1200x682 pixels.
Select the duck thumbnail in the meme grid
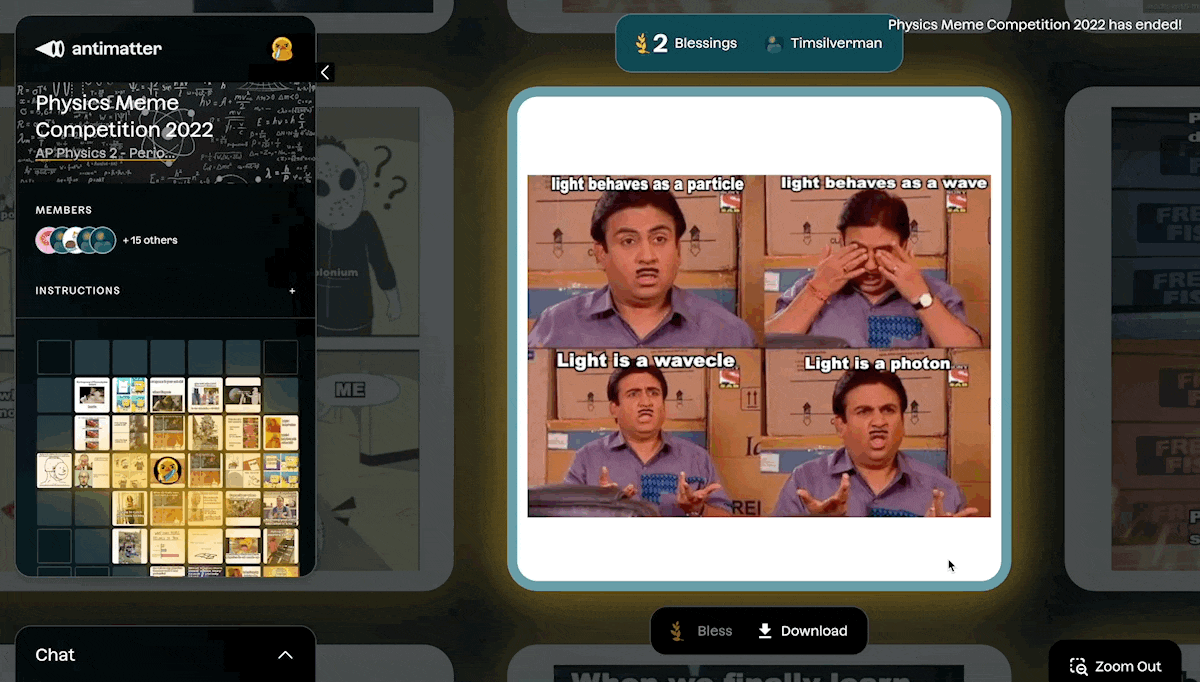point(166,470)
